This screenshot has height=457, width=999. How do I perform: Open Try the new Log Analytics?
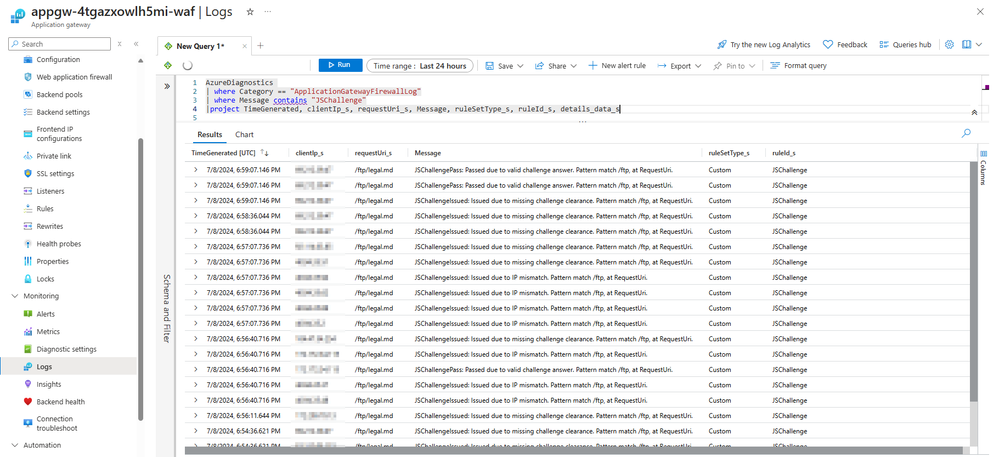pyautogui.click(x=763, y=45)
